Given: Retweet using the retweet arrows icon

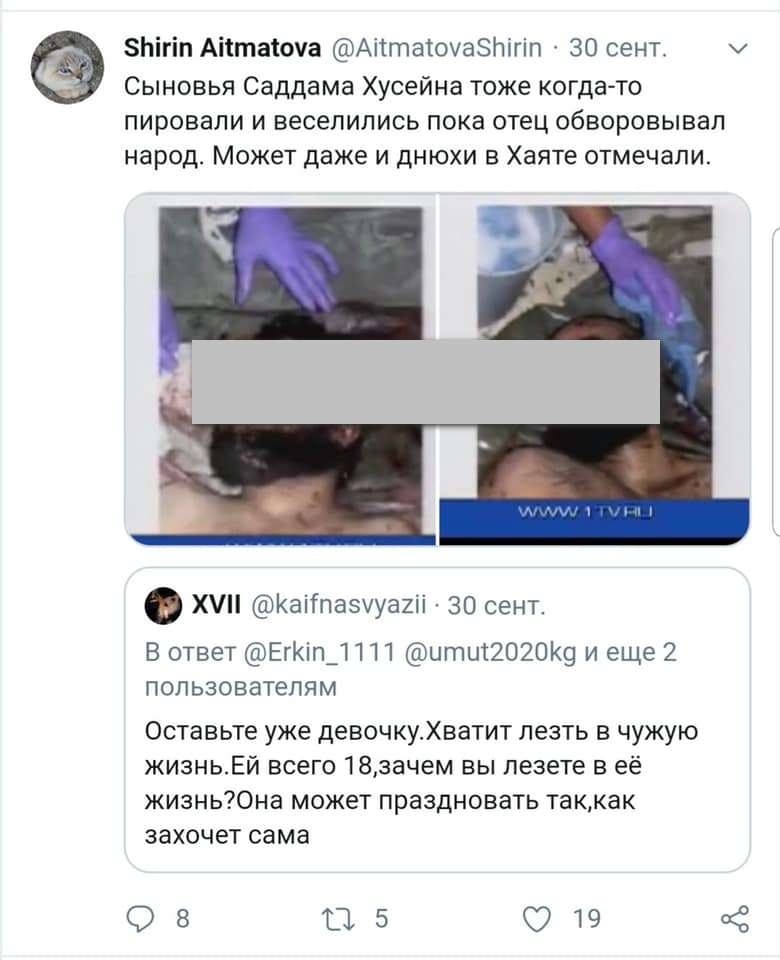Looking at the screenshot, I should [338, 920].
